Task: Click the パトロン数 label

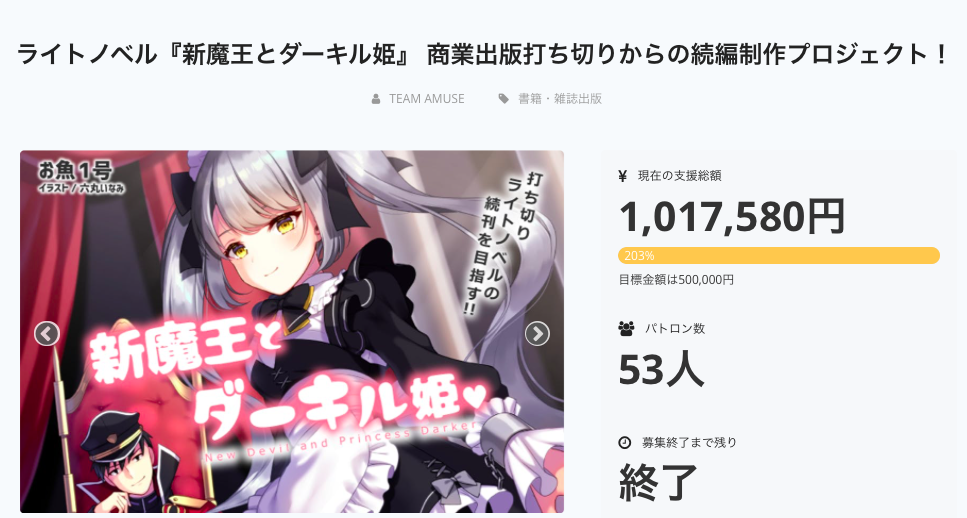Action: click(x=675, y=329)
